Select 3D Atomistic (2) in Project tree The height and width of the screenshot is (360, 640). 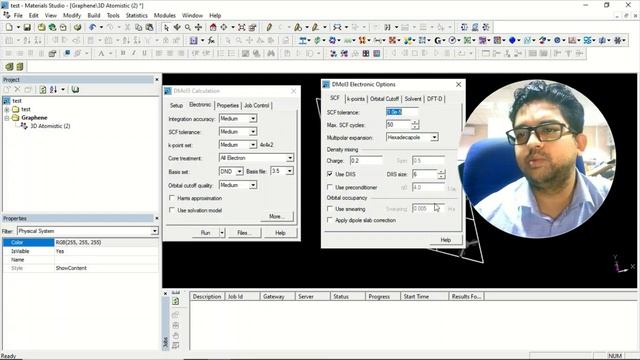point(50,126)
